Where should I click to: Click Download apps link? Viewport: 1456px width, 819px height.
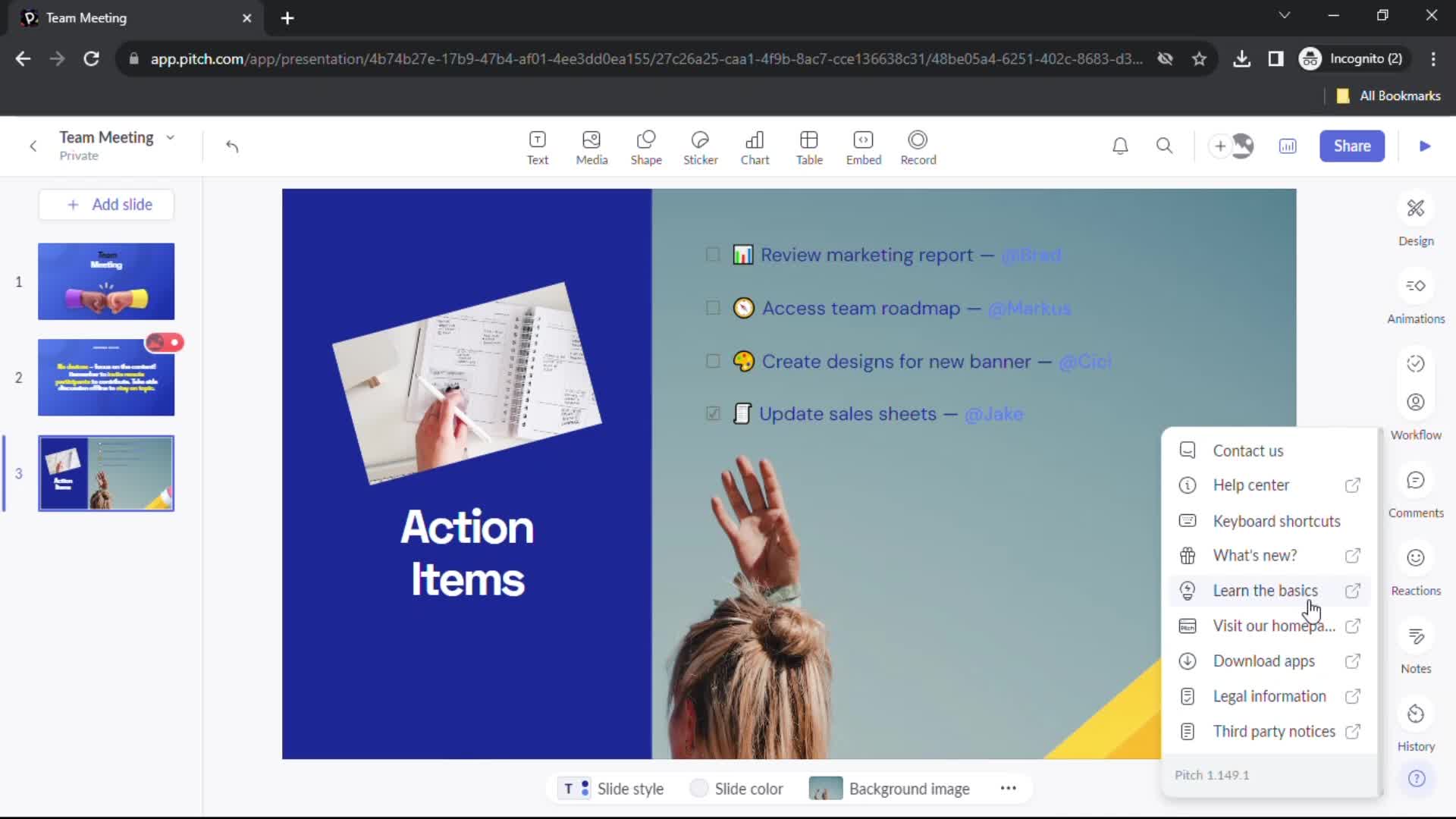(x=1266, y=661)
